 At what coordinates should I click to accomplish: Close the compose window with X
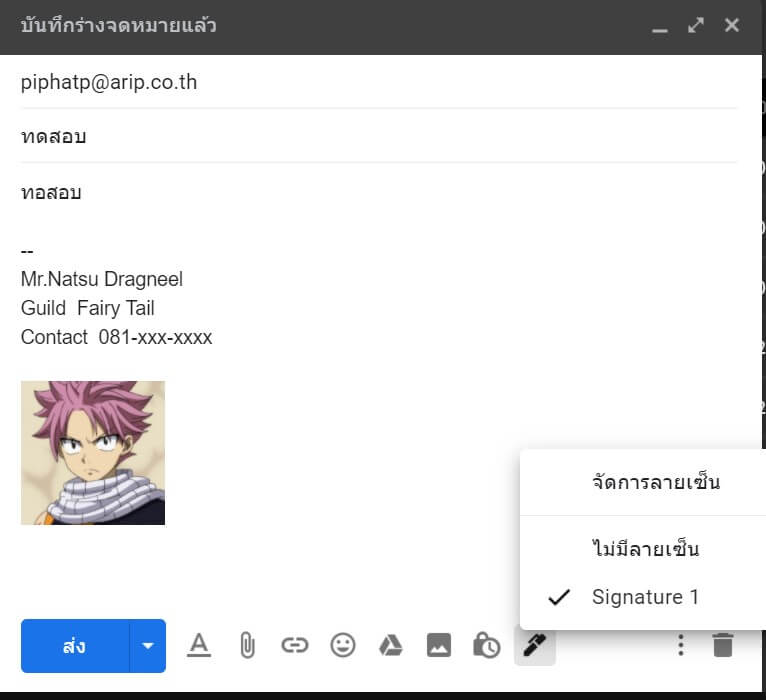[732, 25]
